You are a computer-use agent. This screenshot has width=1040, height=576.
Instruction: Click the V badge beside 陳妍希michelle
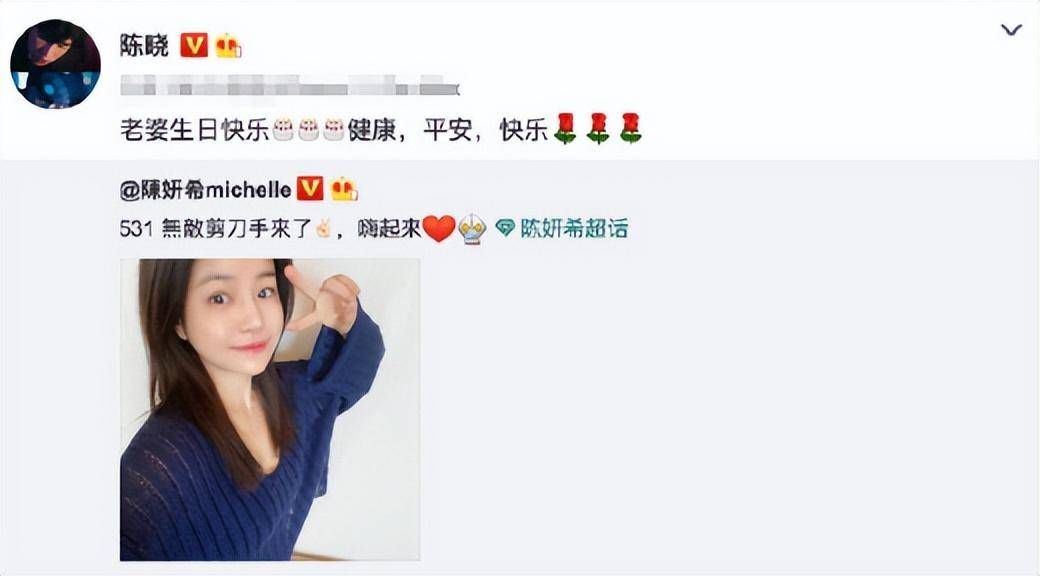(x=310, y=189)
